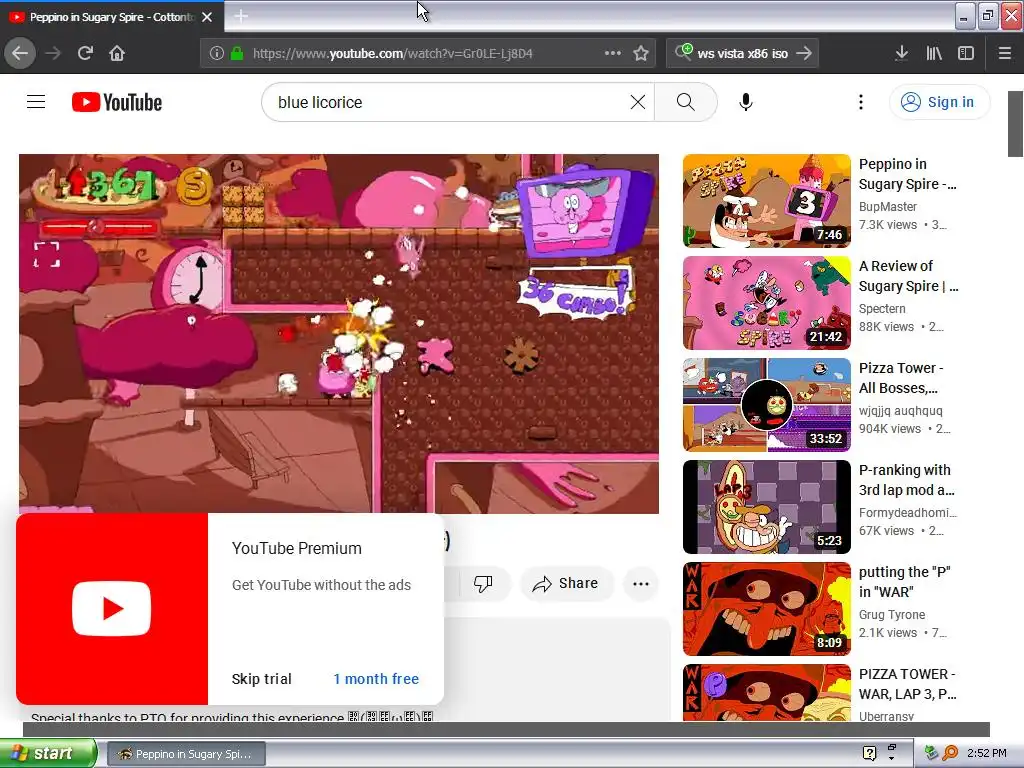
Task: Open the Firefox hamburger menu
Action: tap(1005, 53)
